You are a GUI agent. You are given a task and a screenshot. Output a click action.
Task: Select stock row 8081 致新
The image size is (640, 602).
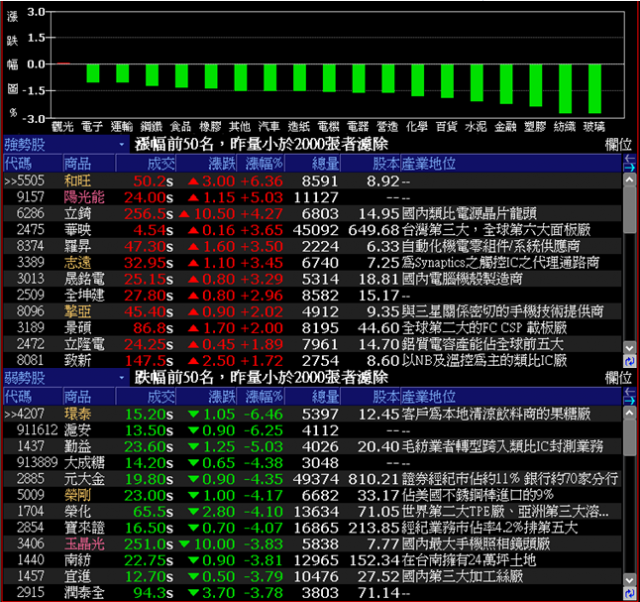click(312, 360)
